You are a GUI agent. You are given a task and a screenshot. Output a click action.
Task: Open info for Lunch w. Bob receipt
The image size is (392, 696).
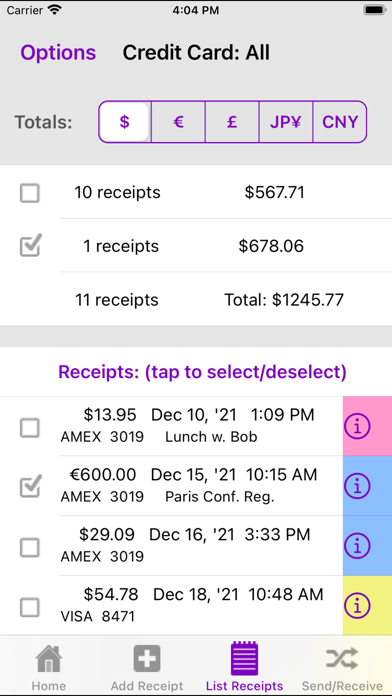pyautogui.click(x=357, y=427)
